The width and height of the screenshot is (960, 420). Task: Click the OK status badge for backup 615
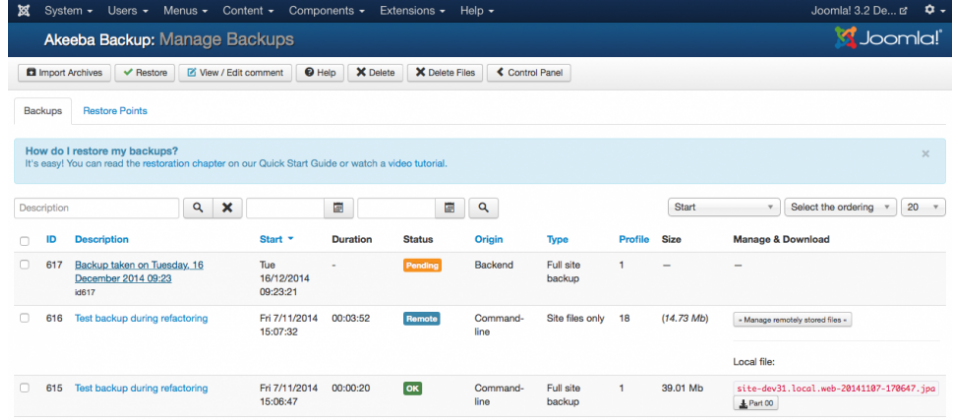(x=412, y=388)
